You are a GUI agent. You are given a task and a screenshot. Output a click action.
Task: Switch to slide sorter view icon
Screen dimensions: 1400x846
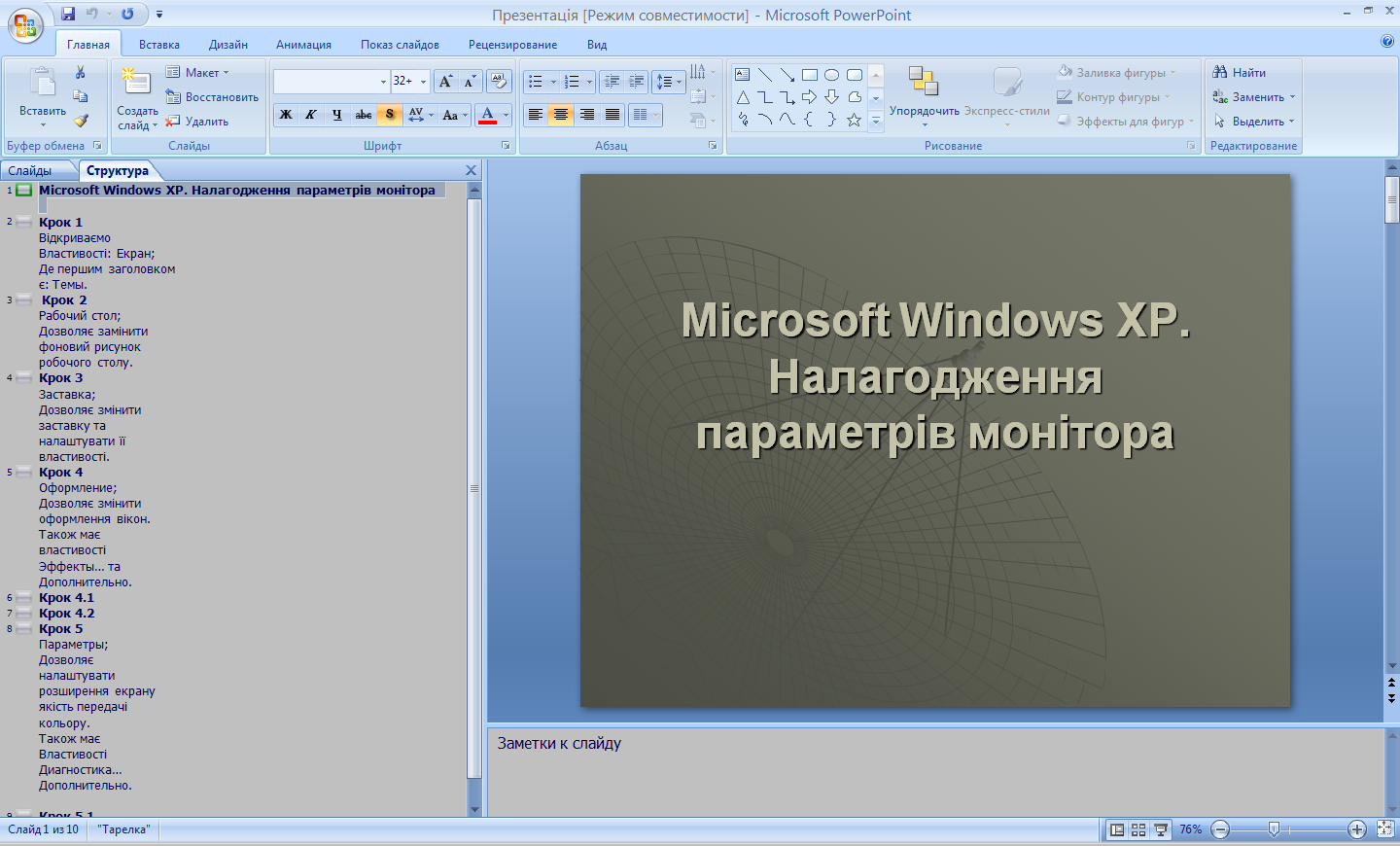[x=1138, y=829]
